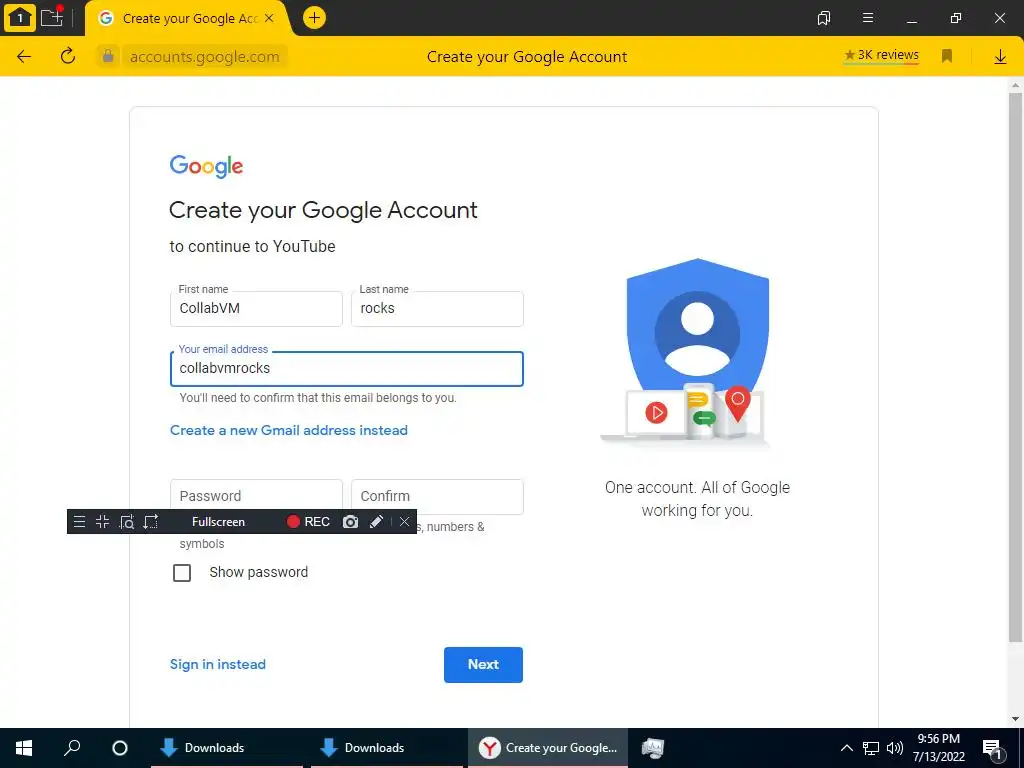The height and width of the screenshot is (768, 1024).
Task: Open the Windows Start menu
Action: pos(24,748)
